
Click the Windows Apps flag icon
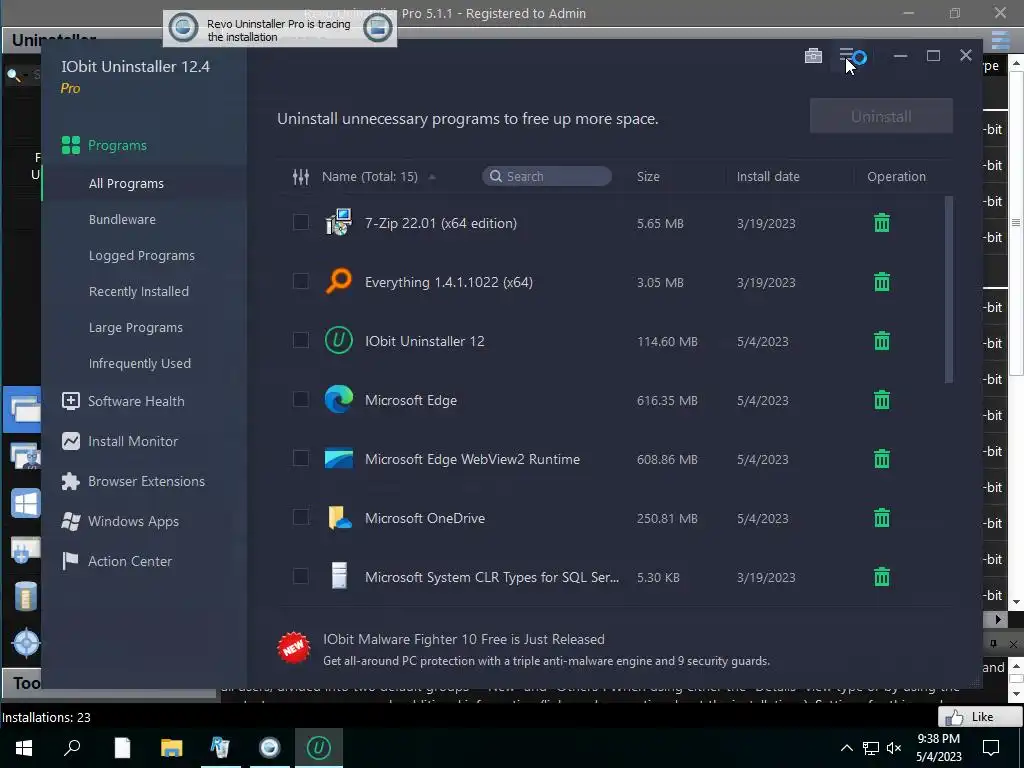(x=71, y=521)
